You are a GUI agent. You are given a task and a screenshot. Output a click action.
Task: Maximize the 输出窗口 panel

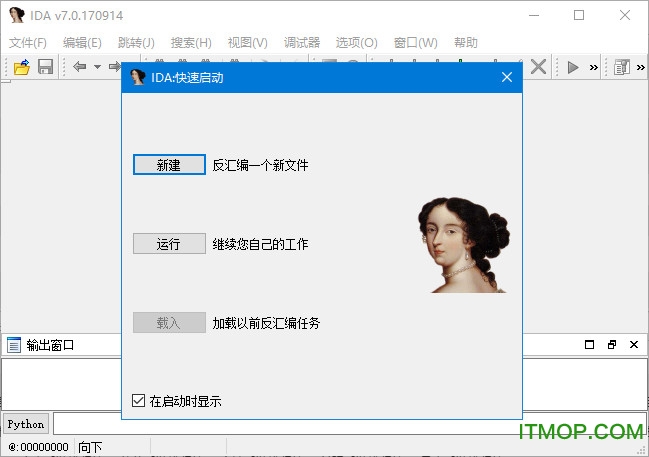click(589, 344)
